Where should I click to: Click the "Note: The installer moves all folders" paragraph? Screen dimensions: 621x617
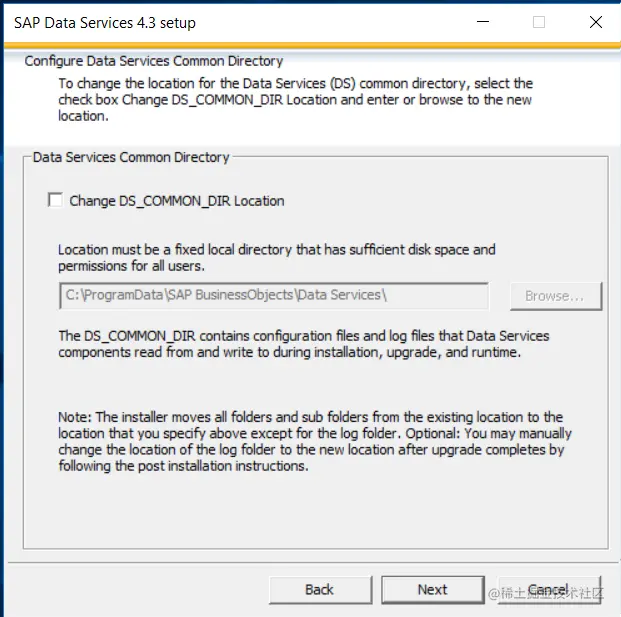tap(315, 441)
